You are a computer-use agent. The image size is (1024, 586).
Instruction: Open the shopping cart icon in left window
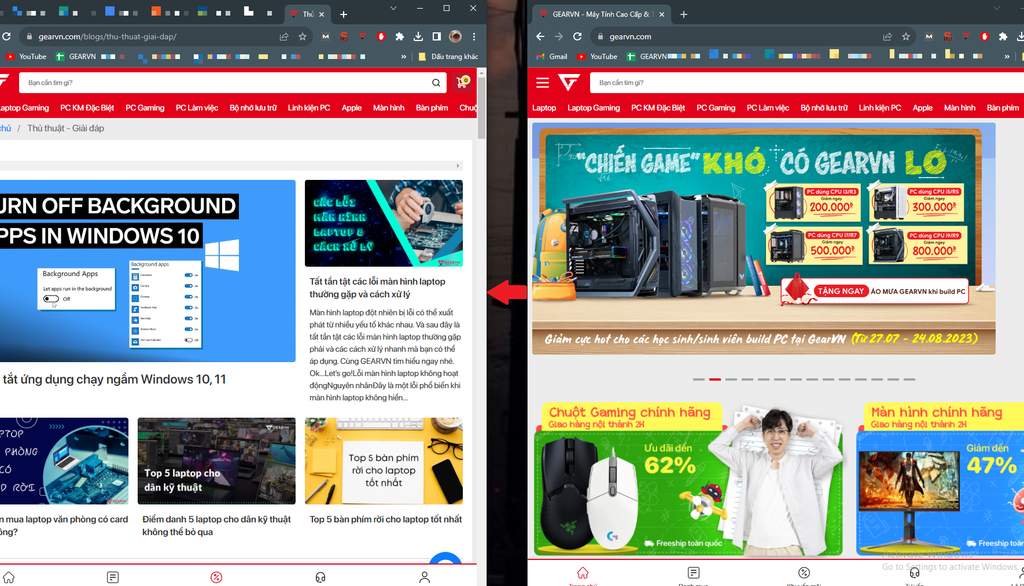[x=462, y=82]
